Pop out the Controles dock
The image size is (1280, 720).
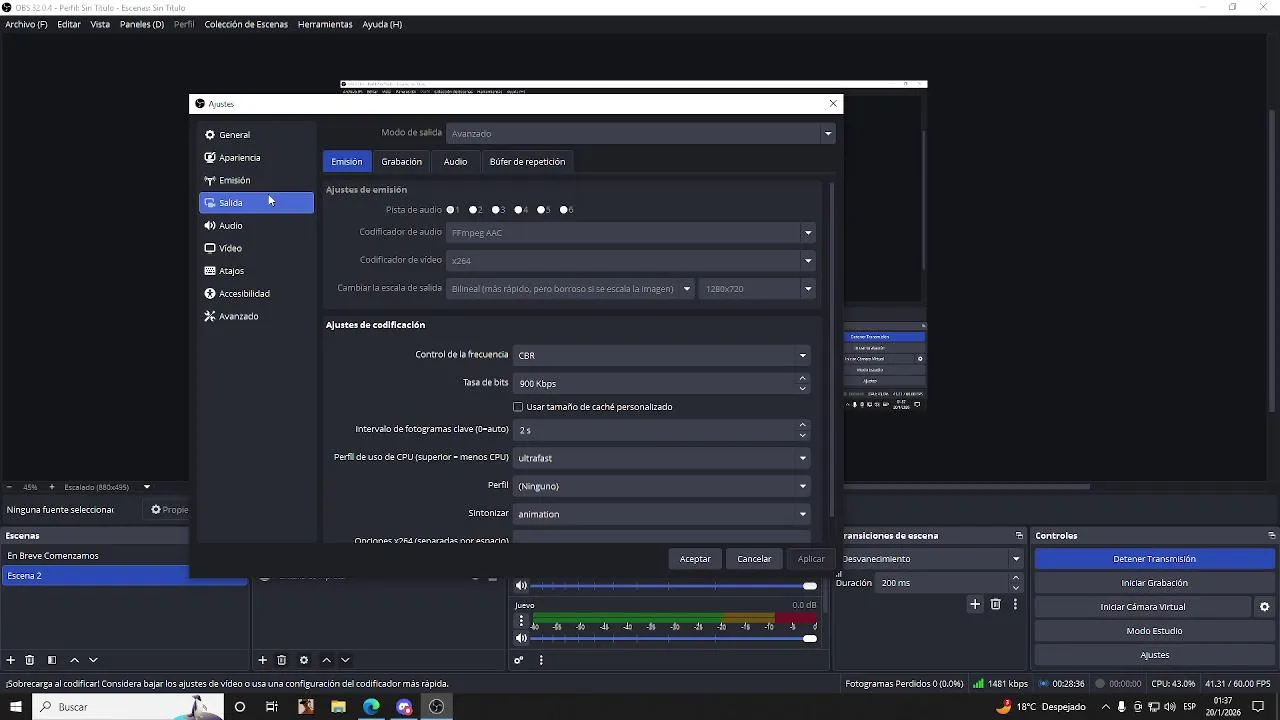point(1272,536)
